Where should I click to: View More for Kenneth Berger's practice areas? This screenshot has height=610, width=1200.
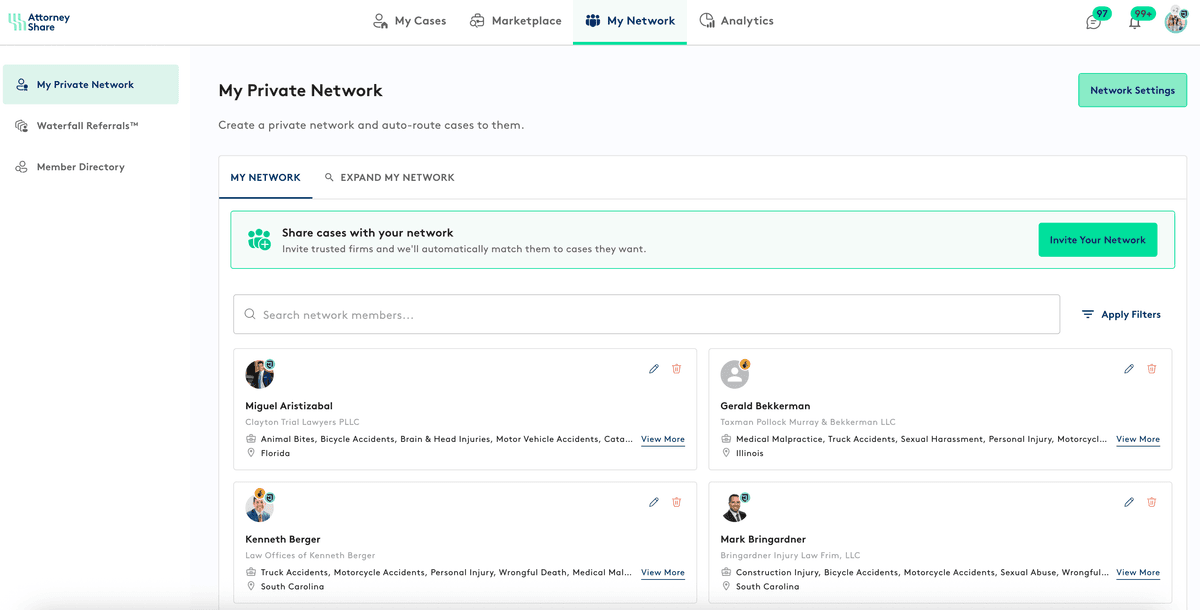tap(663, 573)
